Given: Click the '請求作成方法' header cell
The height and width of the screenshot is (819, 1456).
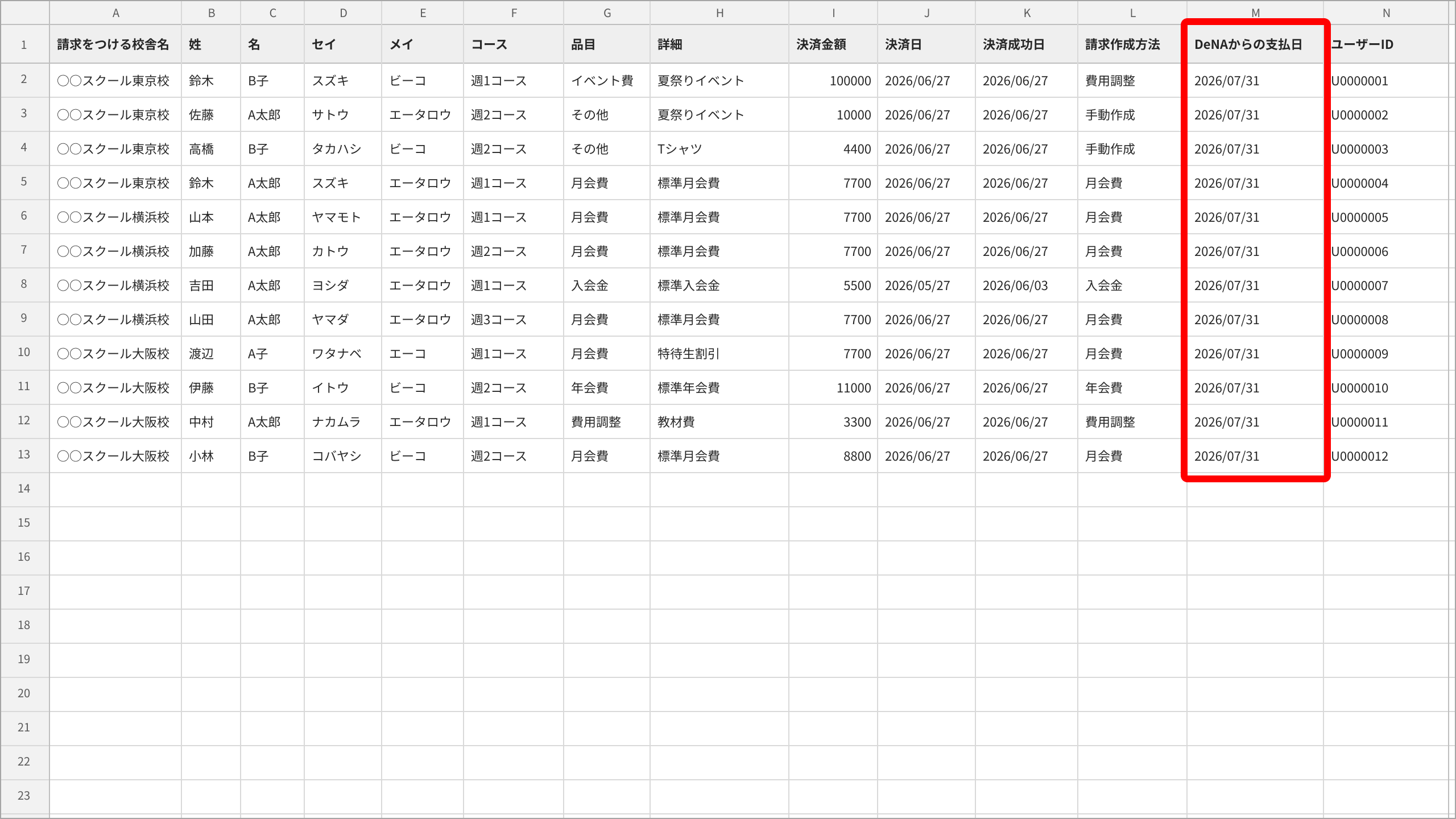Looking at the screenshot, I should click(1132, 44).
